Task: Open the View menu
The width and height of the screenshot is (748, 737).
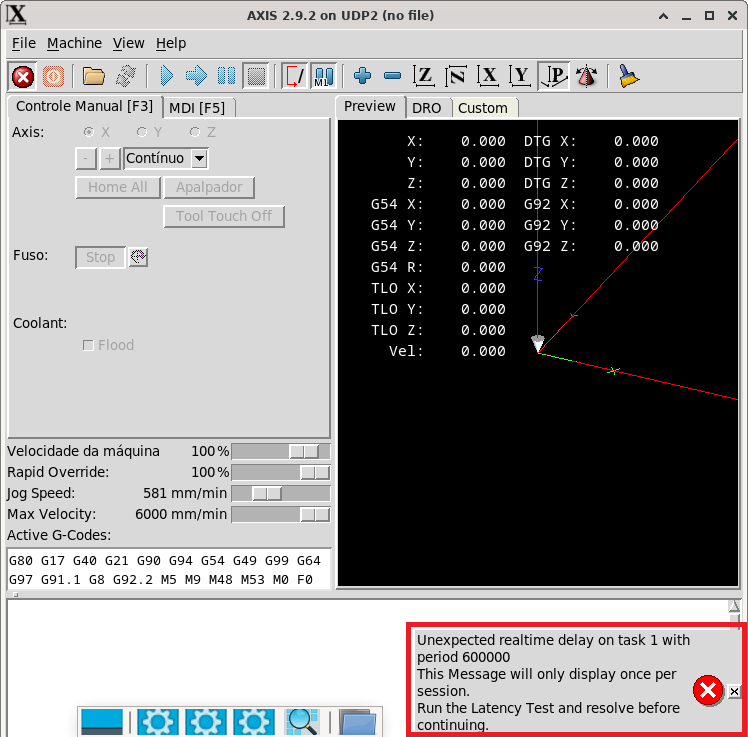Action: coord(128,43)
